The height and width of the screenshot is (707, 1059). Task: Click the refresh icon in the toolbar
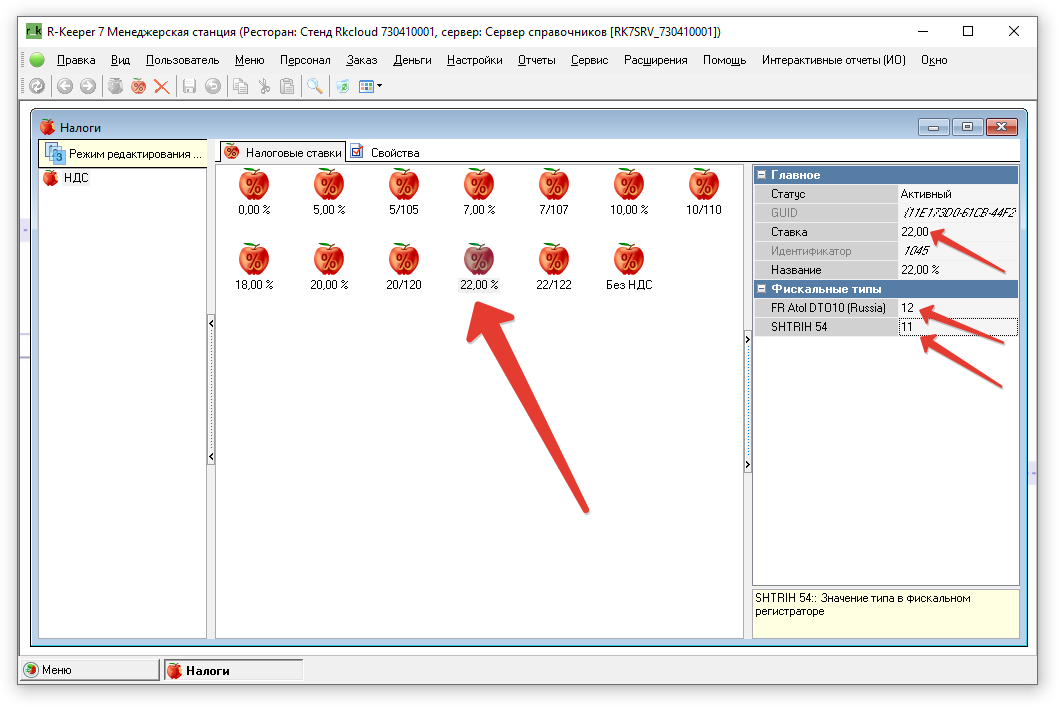pyautogui.click(x=36, y=87)
